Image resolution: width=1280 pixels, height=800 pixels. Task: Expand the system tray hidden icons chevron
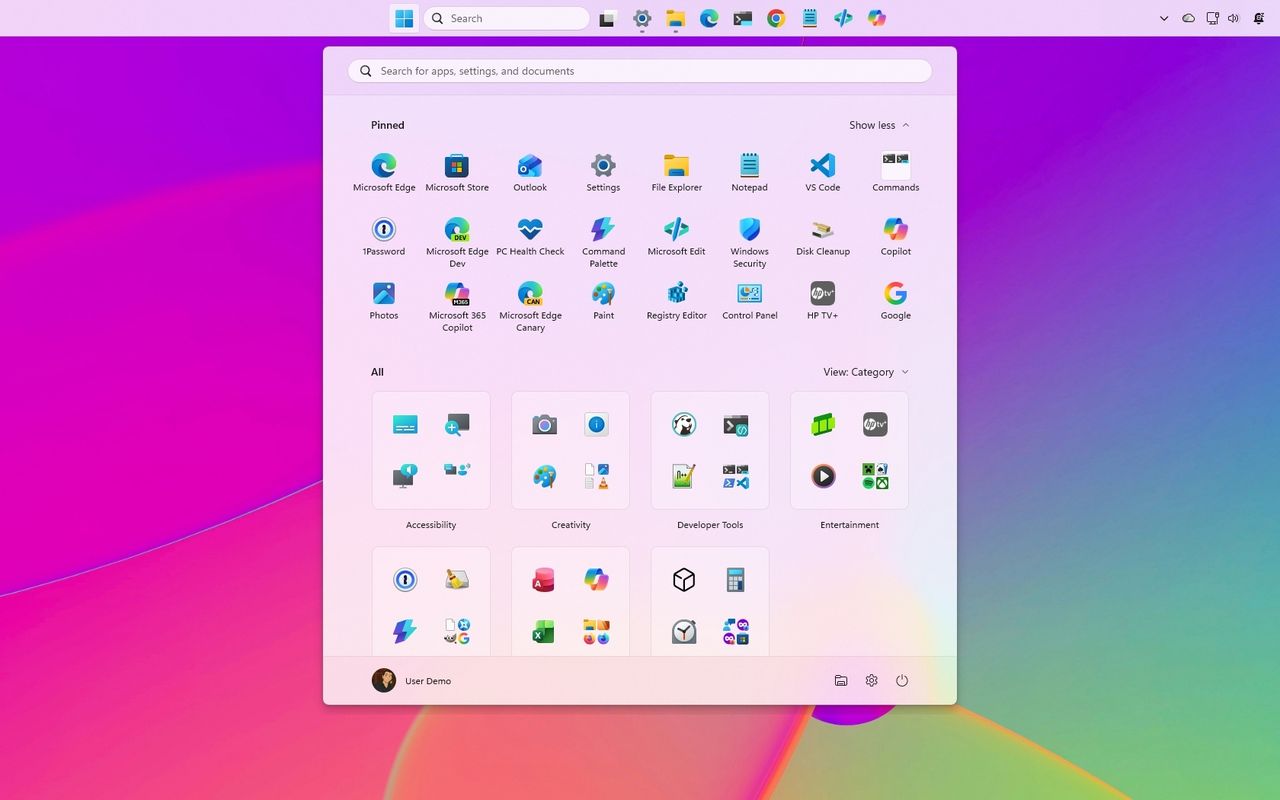point(1164,18)
